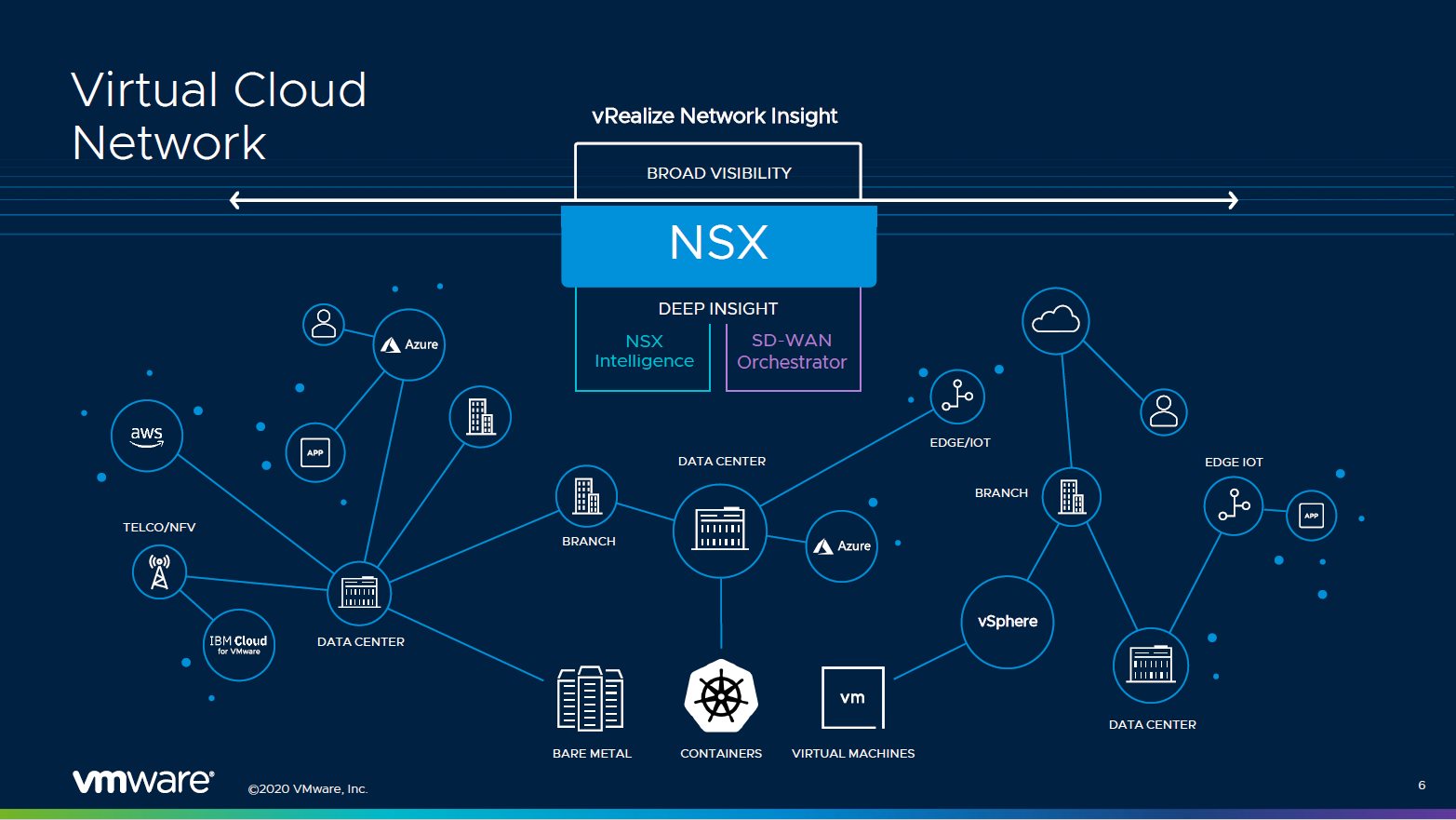Click the CONTAINERS label text

pyautogui.click(x=721, y=754)
